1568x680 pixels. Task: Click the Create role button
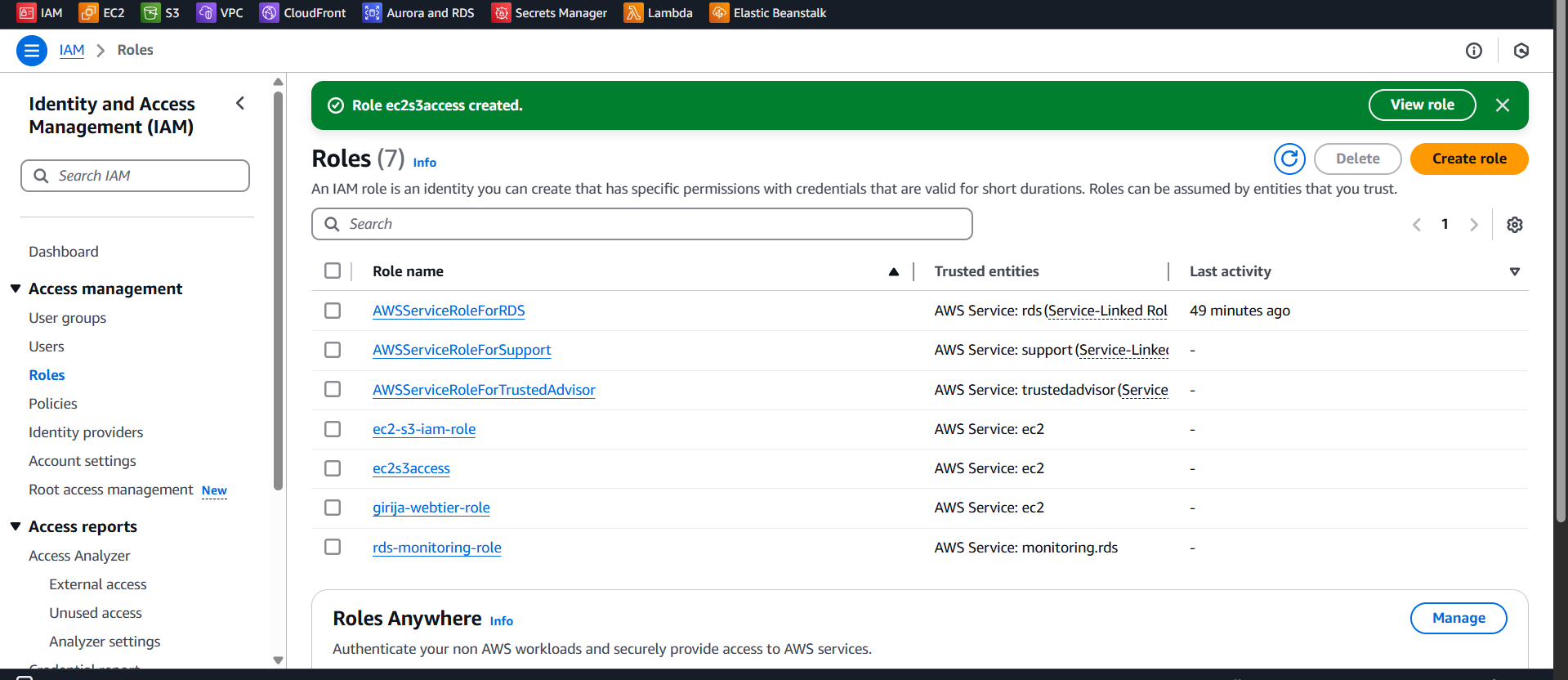(x=1469, y=159)
